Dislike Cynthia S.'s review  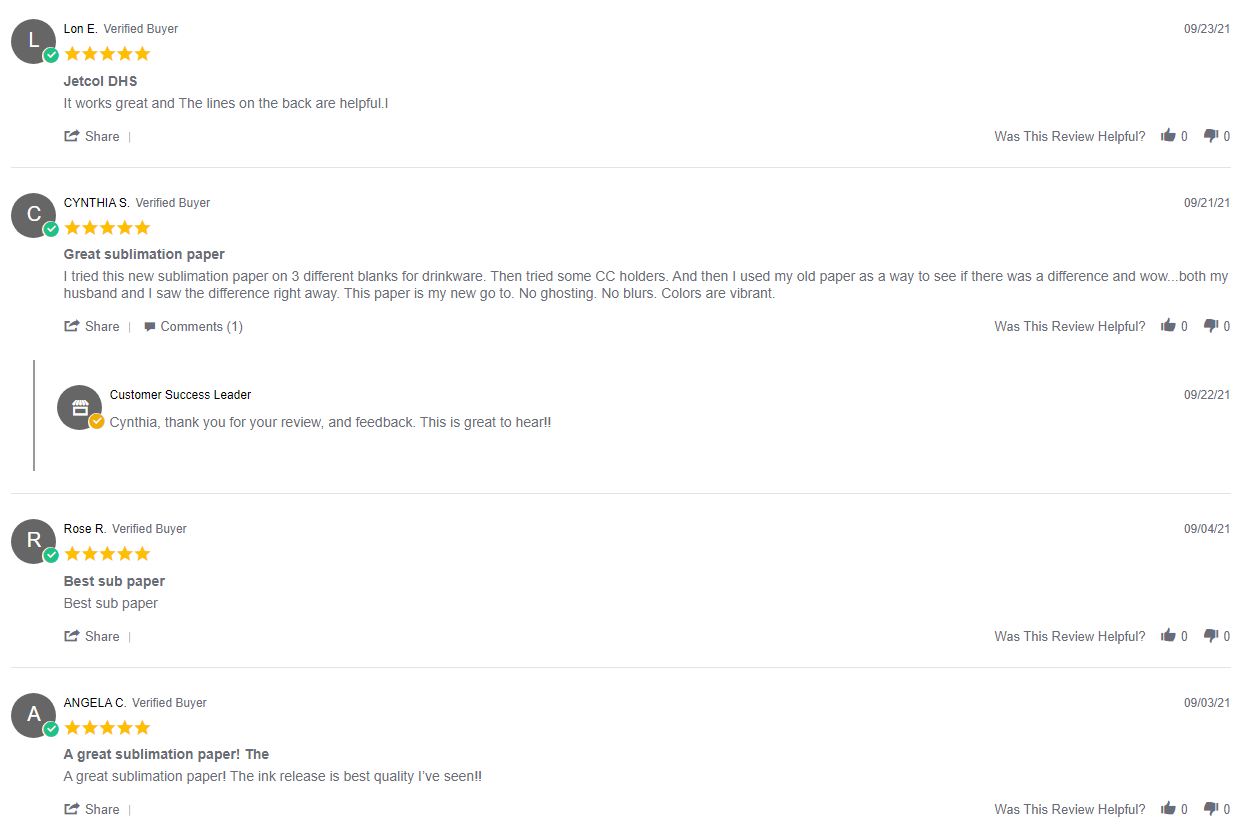[x=1211, y=326]
